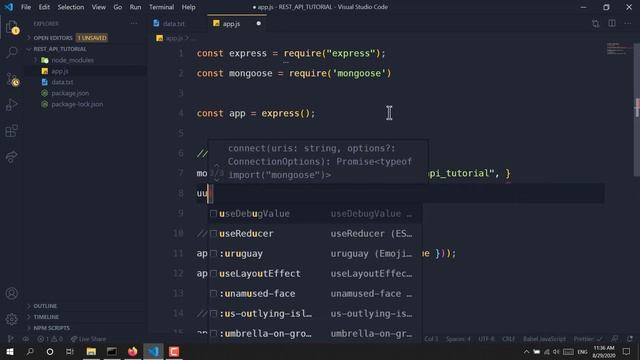The width and height of the screenshot is (640, 360).
Task: Choose :uruguay emoji suggestion
Action: click(x=315, y=253)
